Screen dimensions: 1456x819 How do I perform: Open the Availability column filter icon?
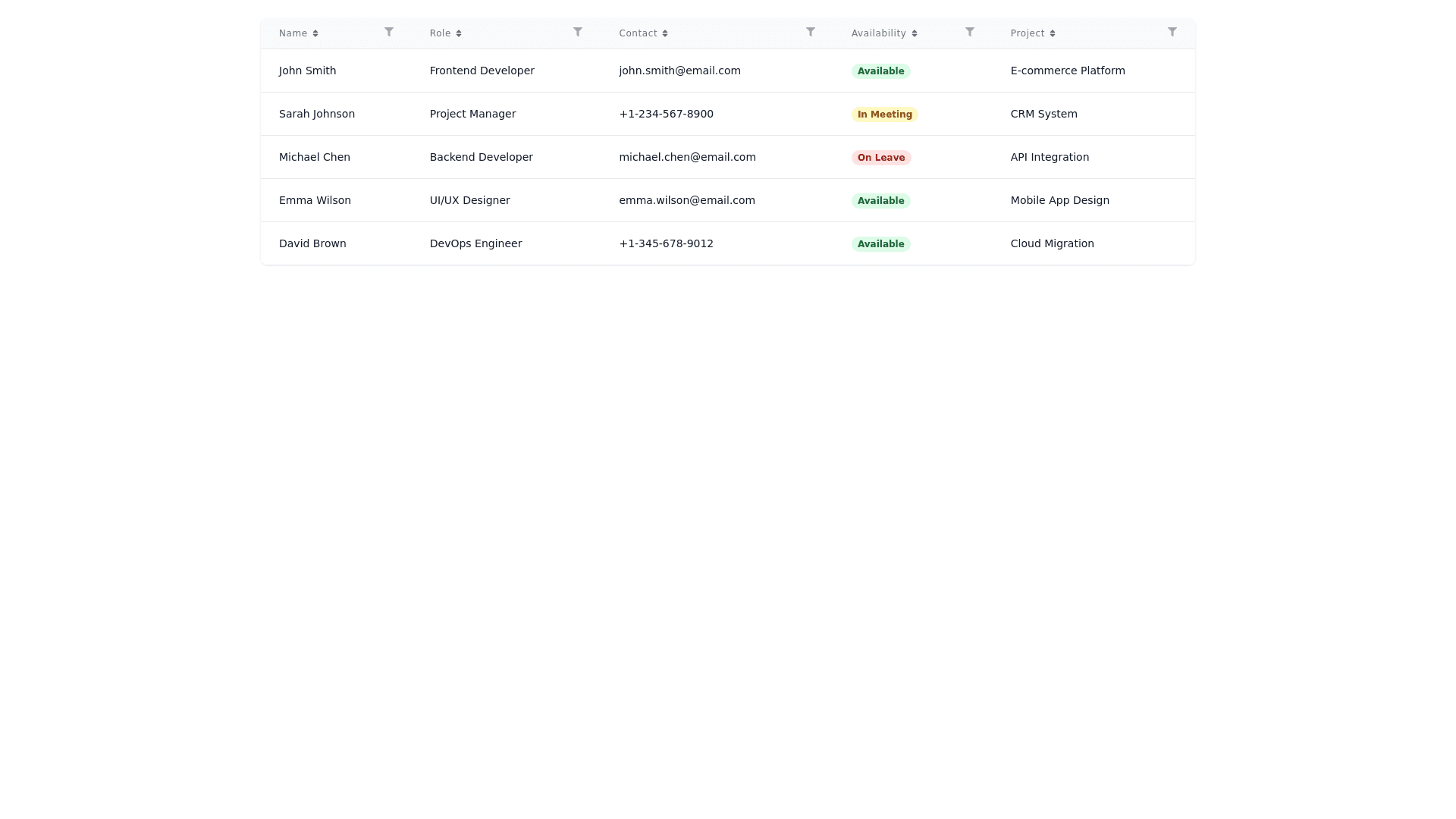click(970, 32)
